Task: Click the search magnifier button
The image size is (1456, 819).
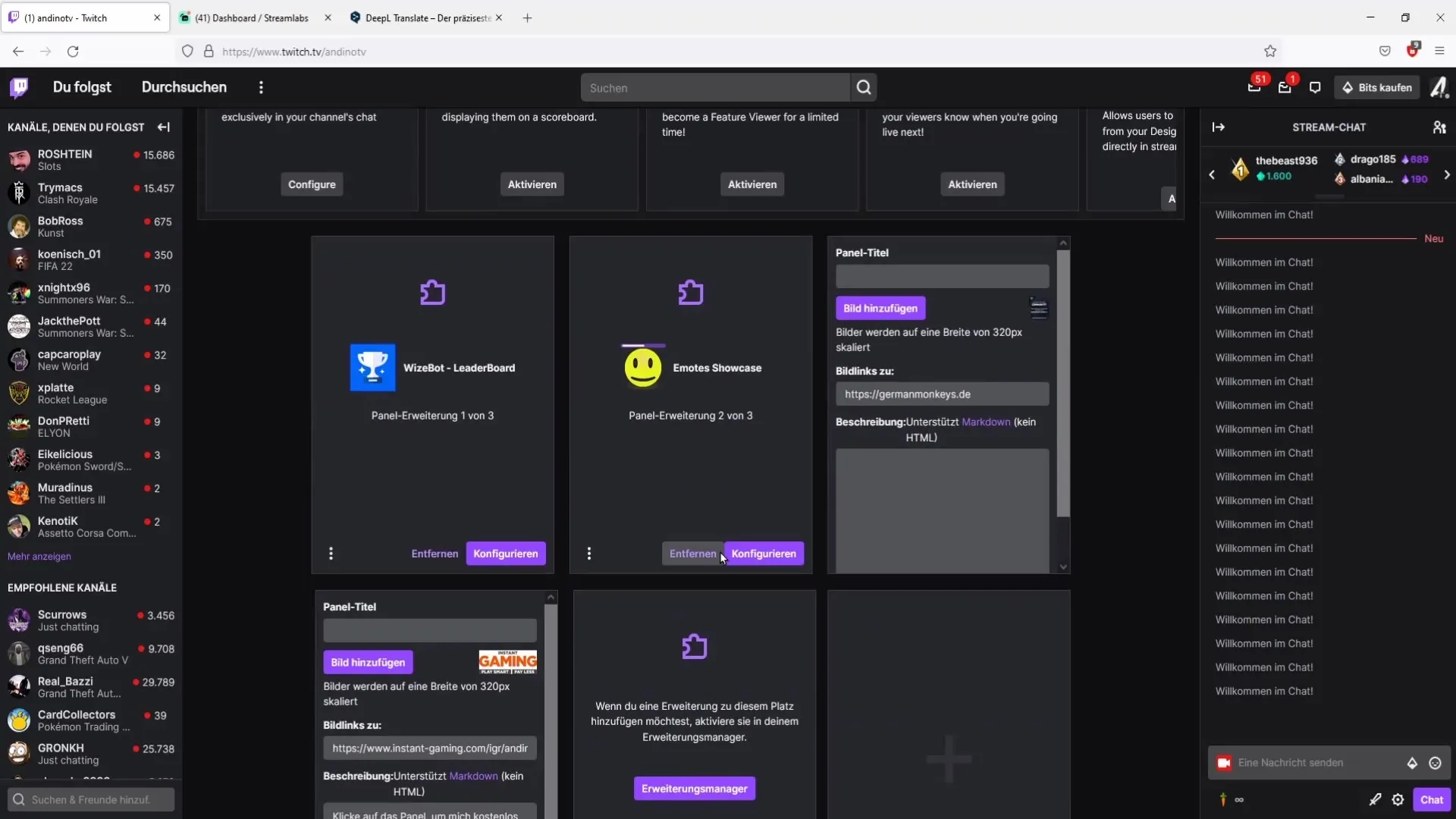Action: click(x=864, y=88)
